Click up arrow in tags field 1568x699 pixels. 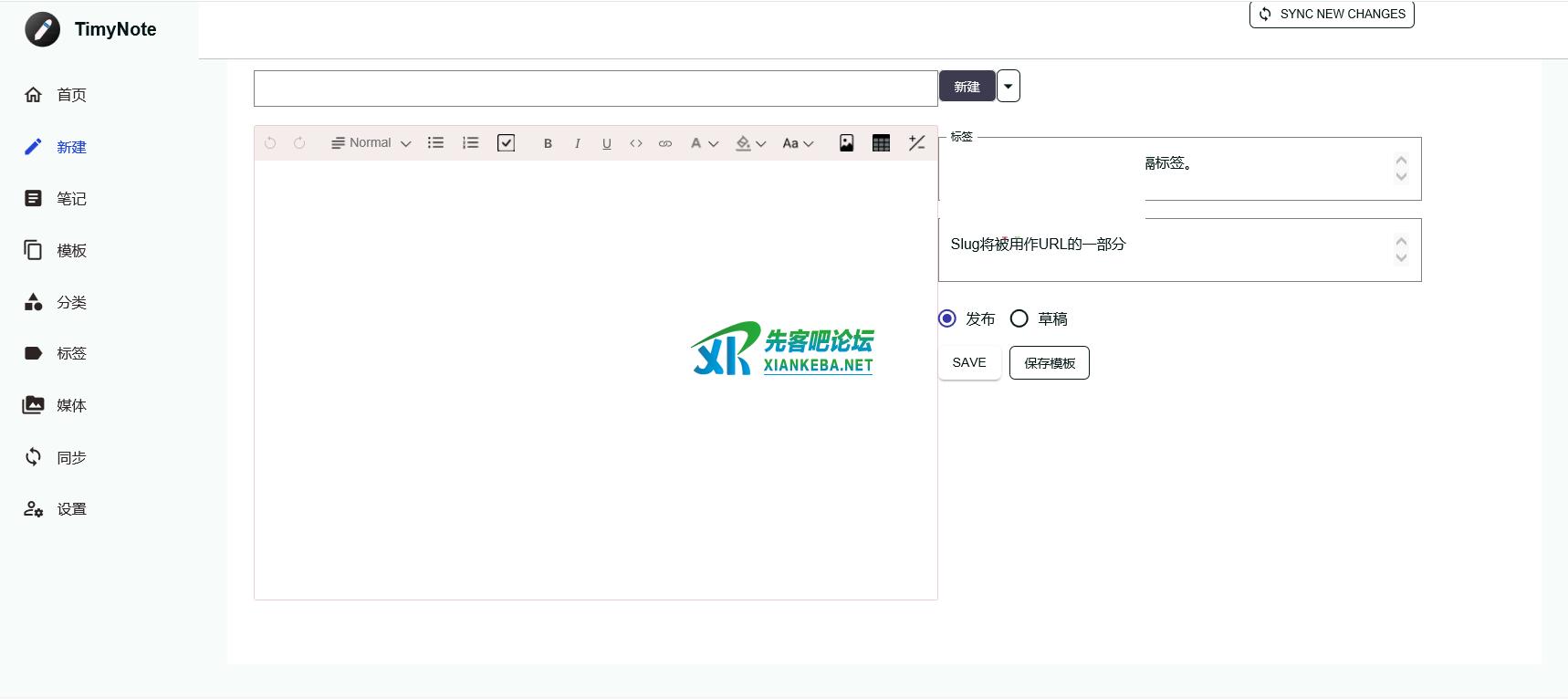tap(1401, 160)
